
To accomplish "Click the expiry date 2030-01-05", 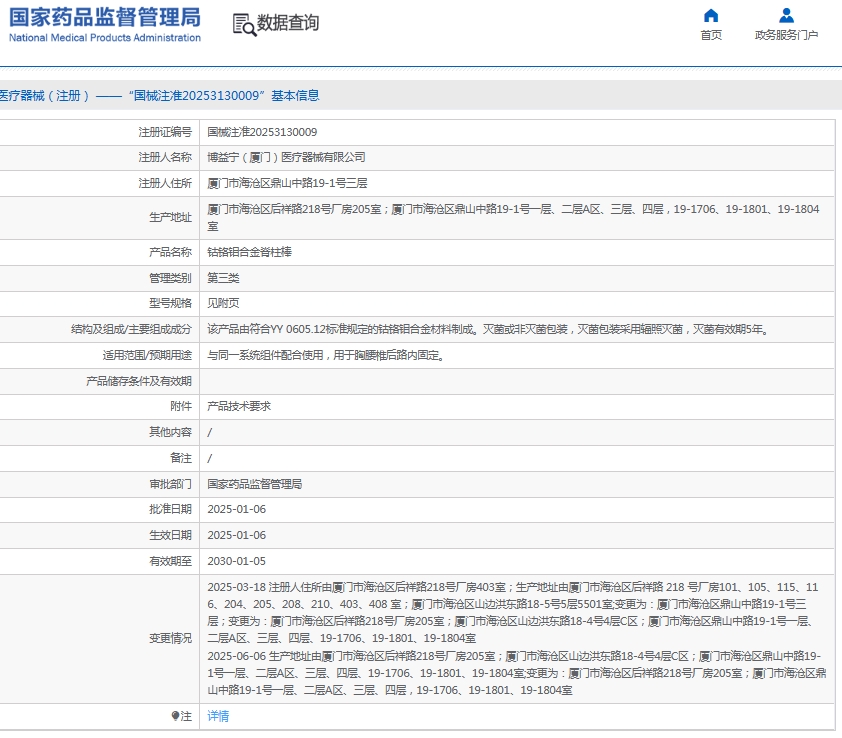I will [236, 561].
